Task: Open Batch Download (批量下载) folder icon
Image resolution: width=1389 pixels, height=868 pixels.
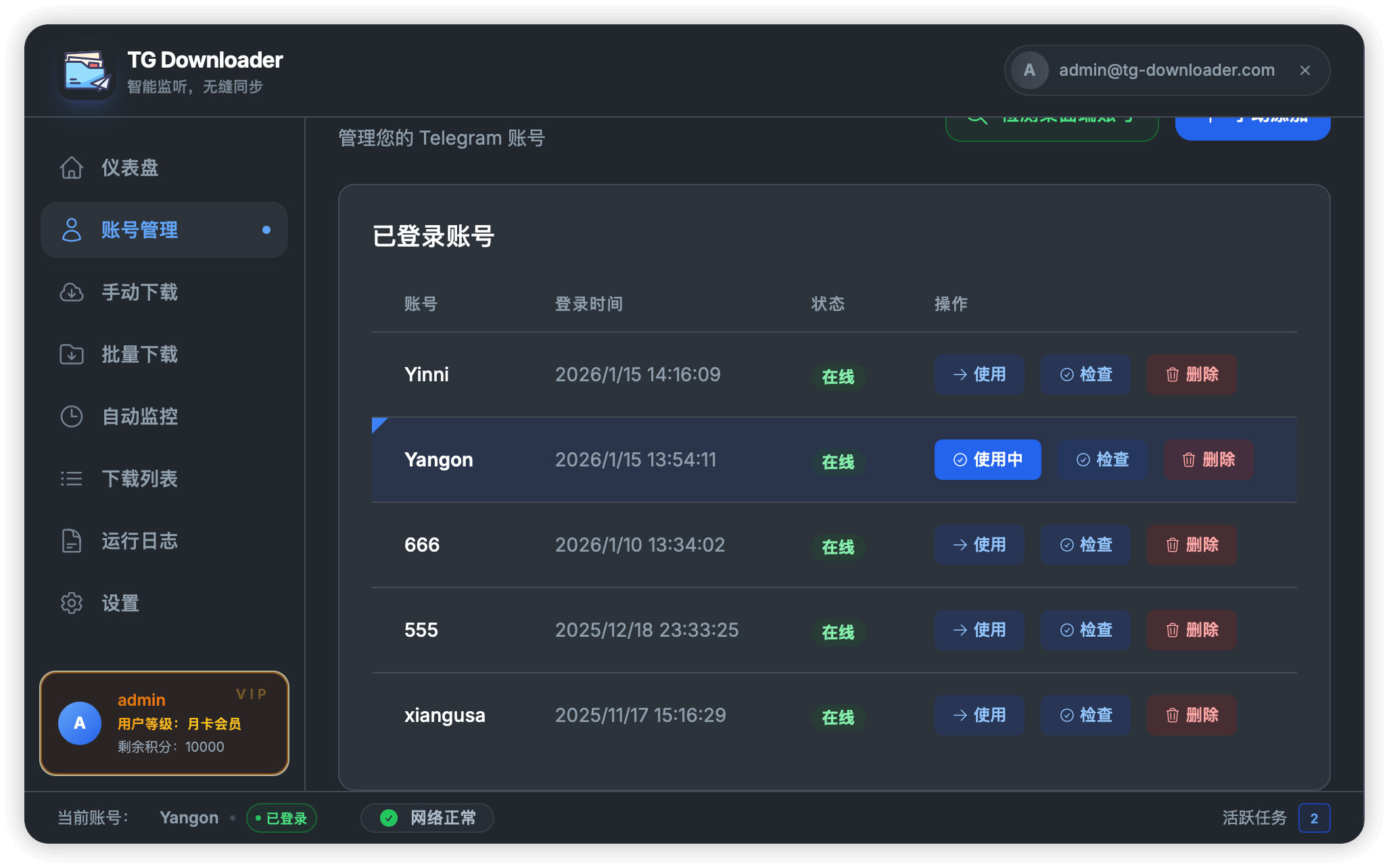Action: click(x=72, y=354)
